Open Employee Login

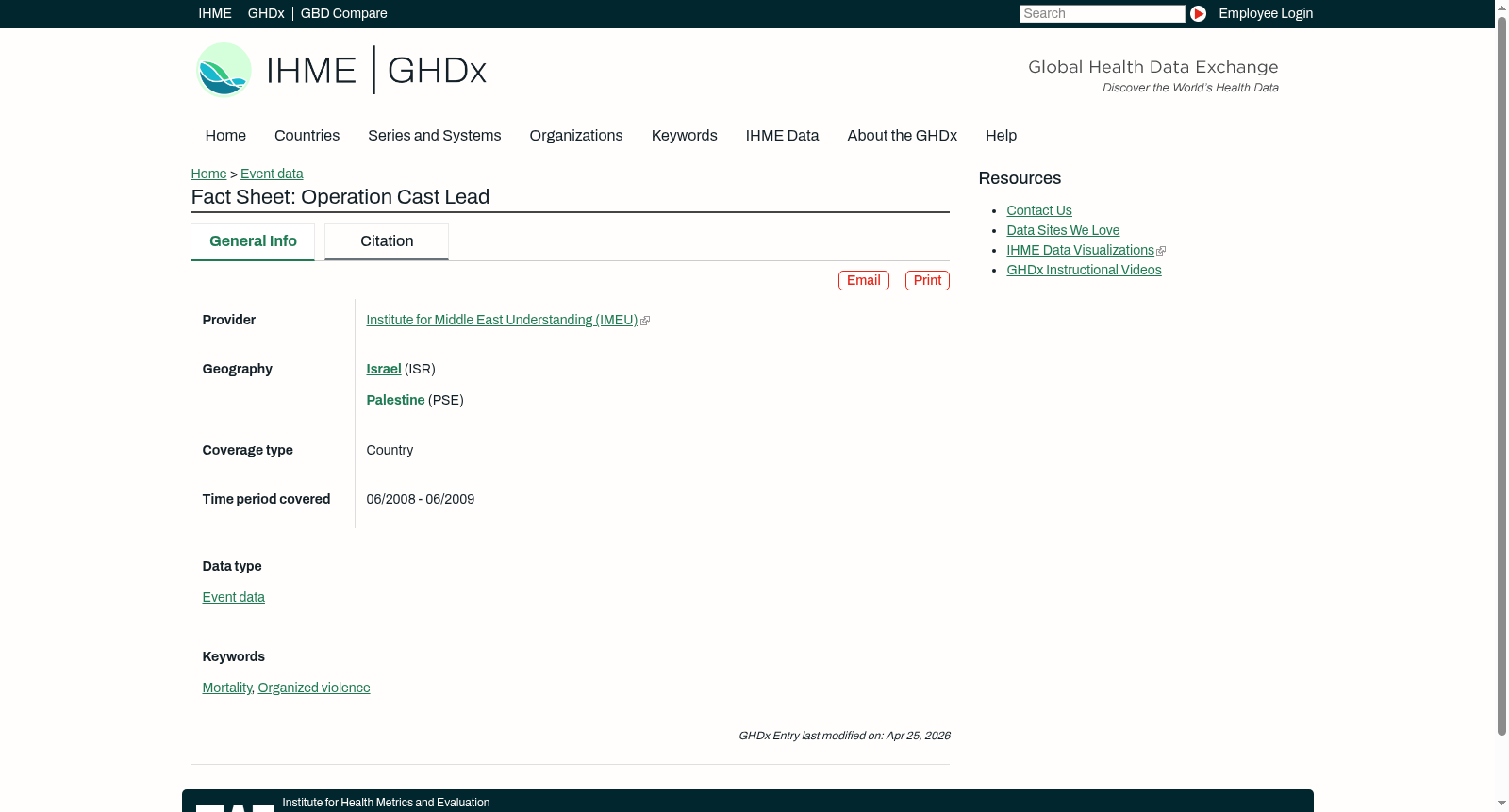coord(1266,13)
